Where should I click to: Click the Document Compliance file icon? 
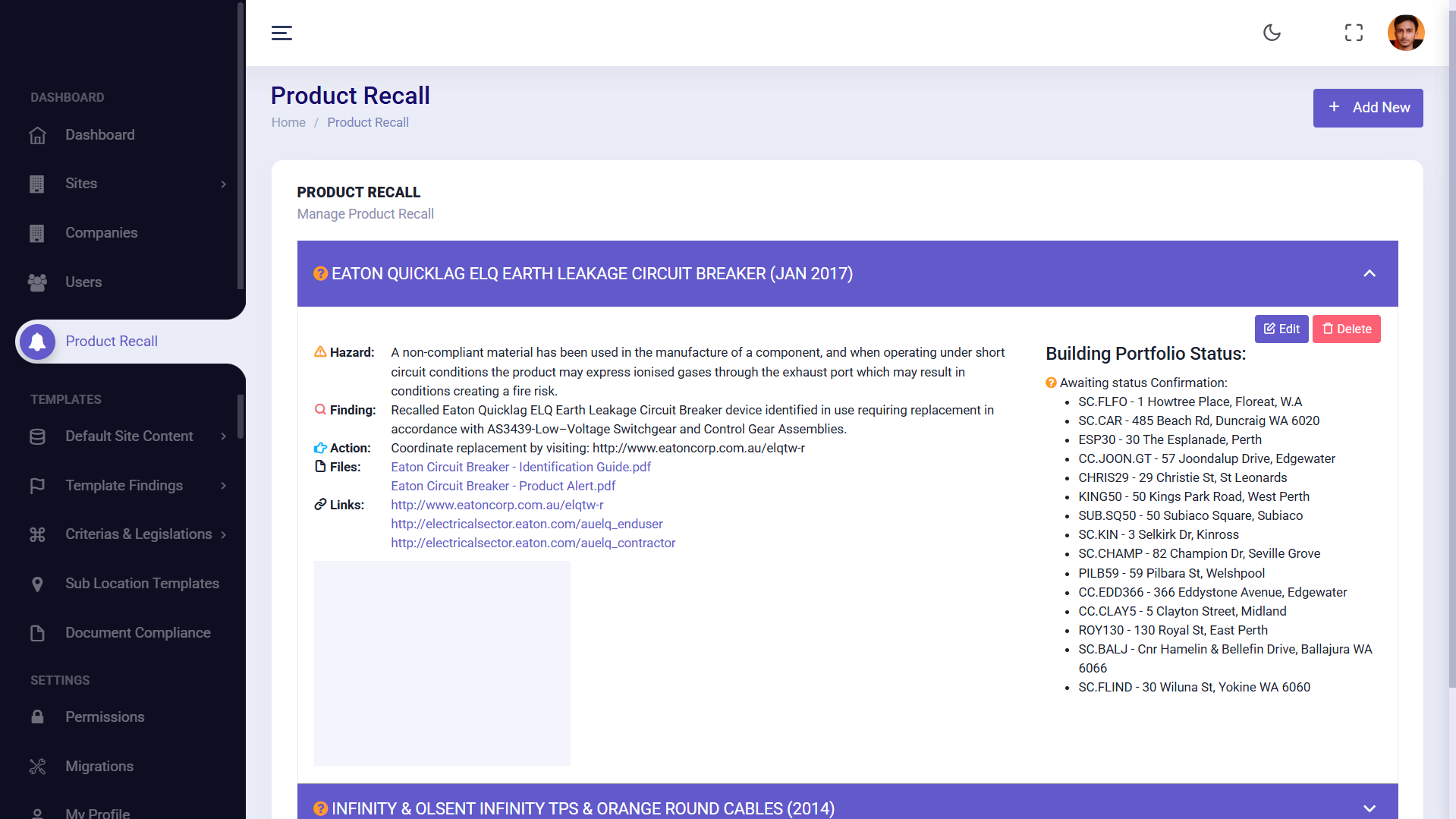37,633
